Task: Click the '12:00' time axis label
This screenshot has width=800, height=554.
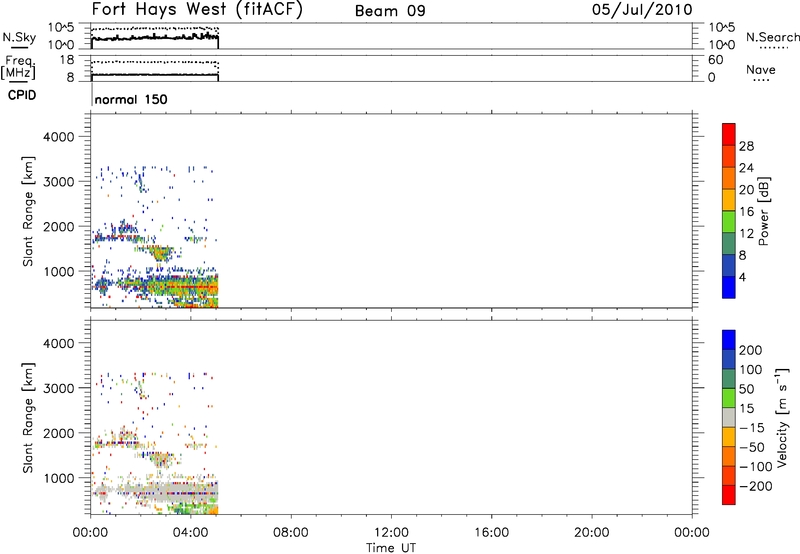Action: (391, 533)
